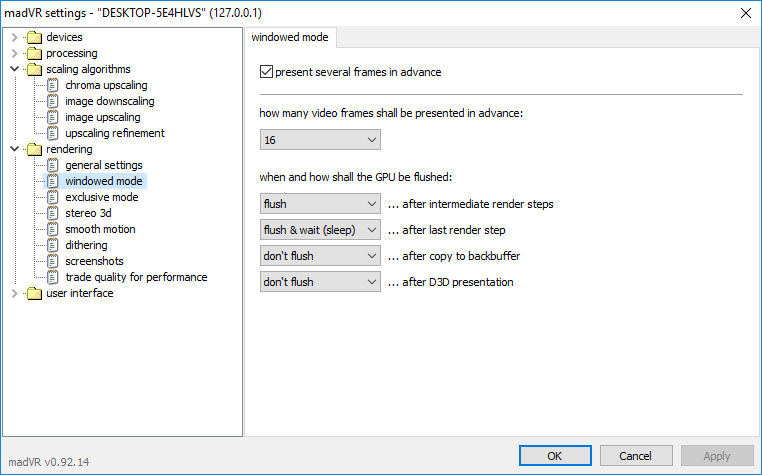Click the image downscaling page icon
762x475 pixels.
coord(52,101)
